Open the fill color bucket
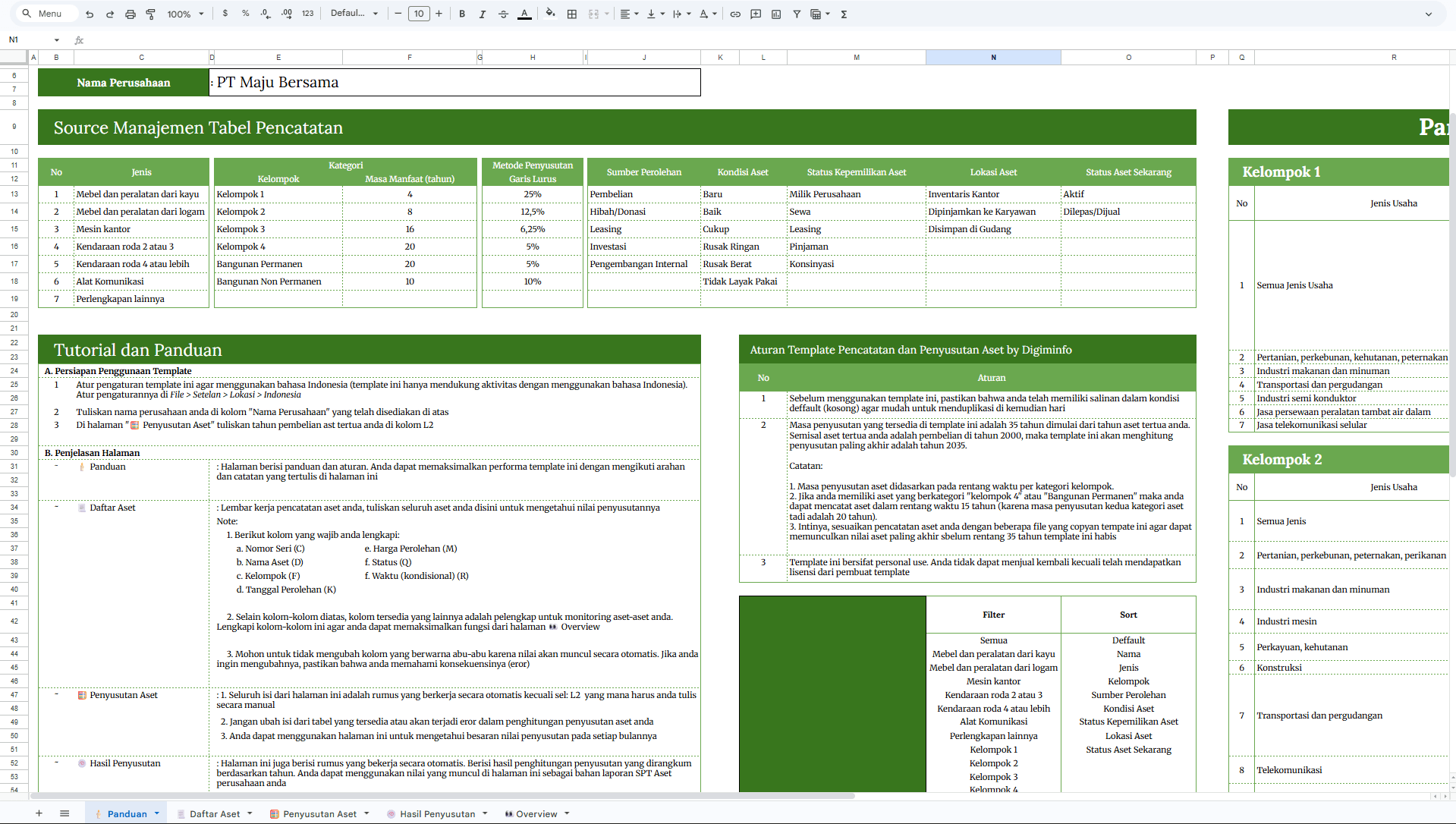 click(550, 14)
